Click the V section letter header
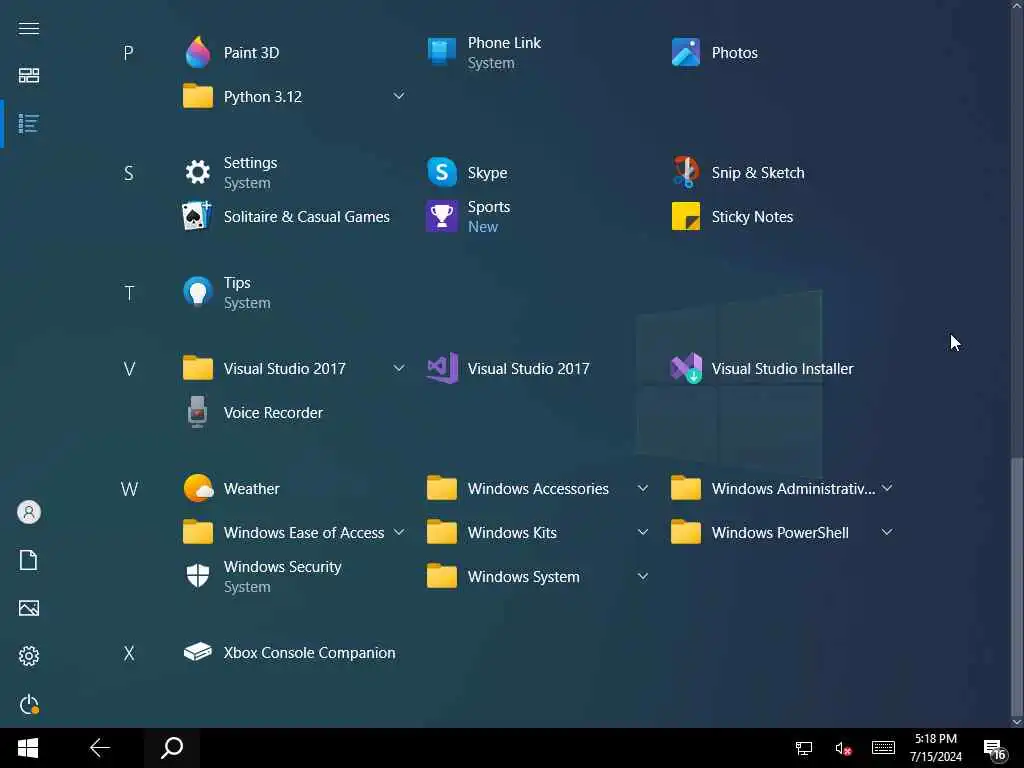 coord(129,369)
